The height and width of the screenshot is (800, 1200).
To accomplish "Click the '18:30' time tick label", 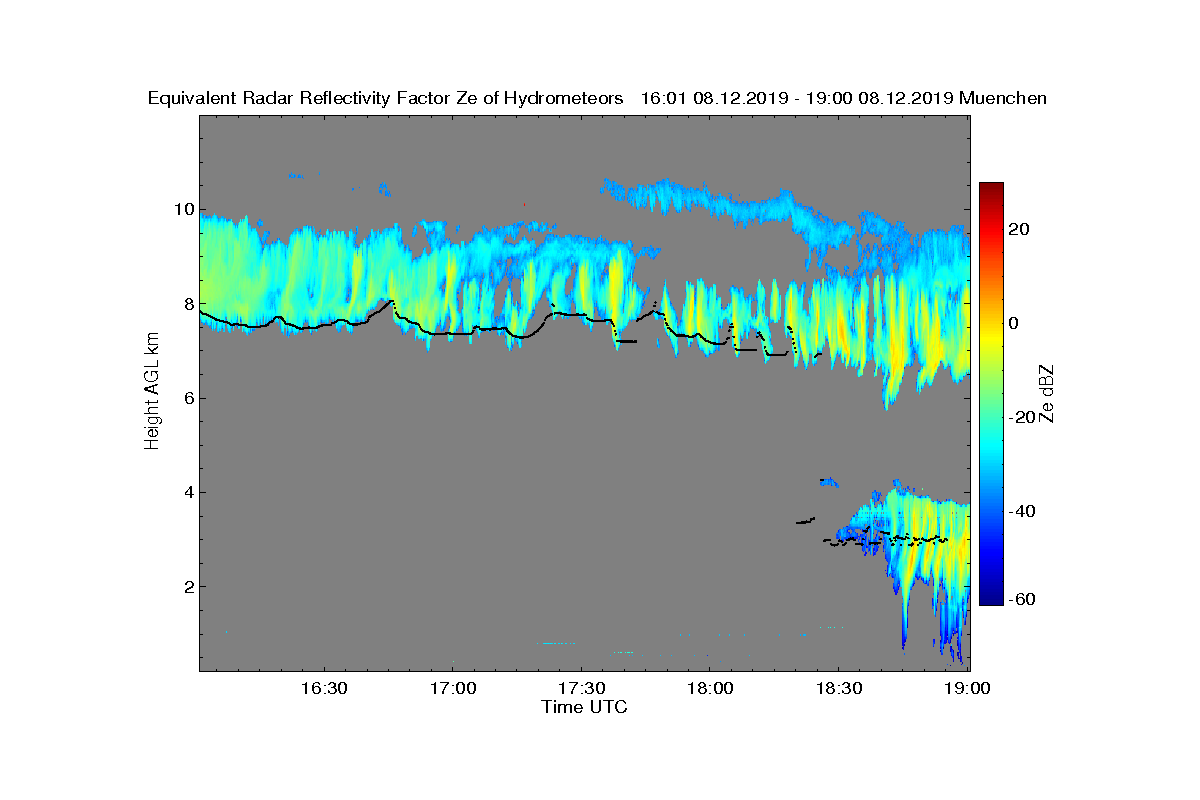I will (x=838, y=689).
